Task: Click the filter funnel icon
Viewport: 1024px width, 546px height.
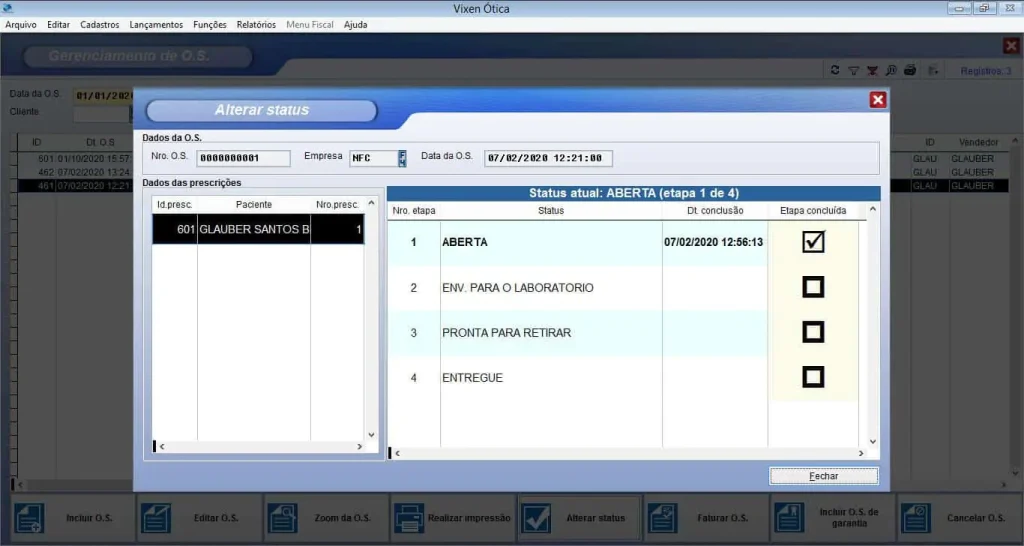Action: pos(853,70)
